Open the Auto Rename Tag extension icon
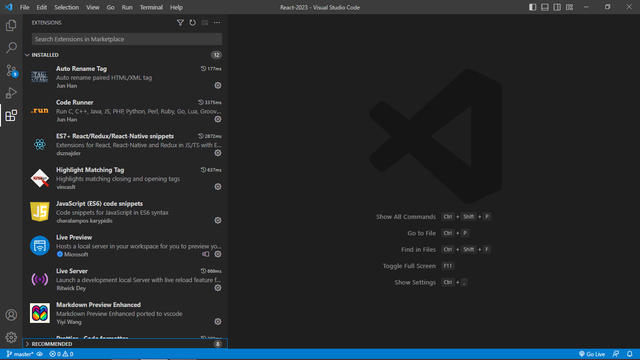The width and height of the screenshot is (640, 360). click(x=40, y=77)
